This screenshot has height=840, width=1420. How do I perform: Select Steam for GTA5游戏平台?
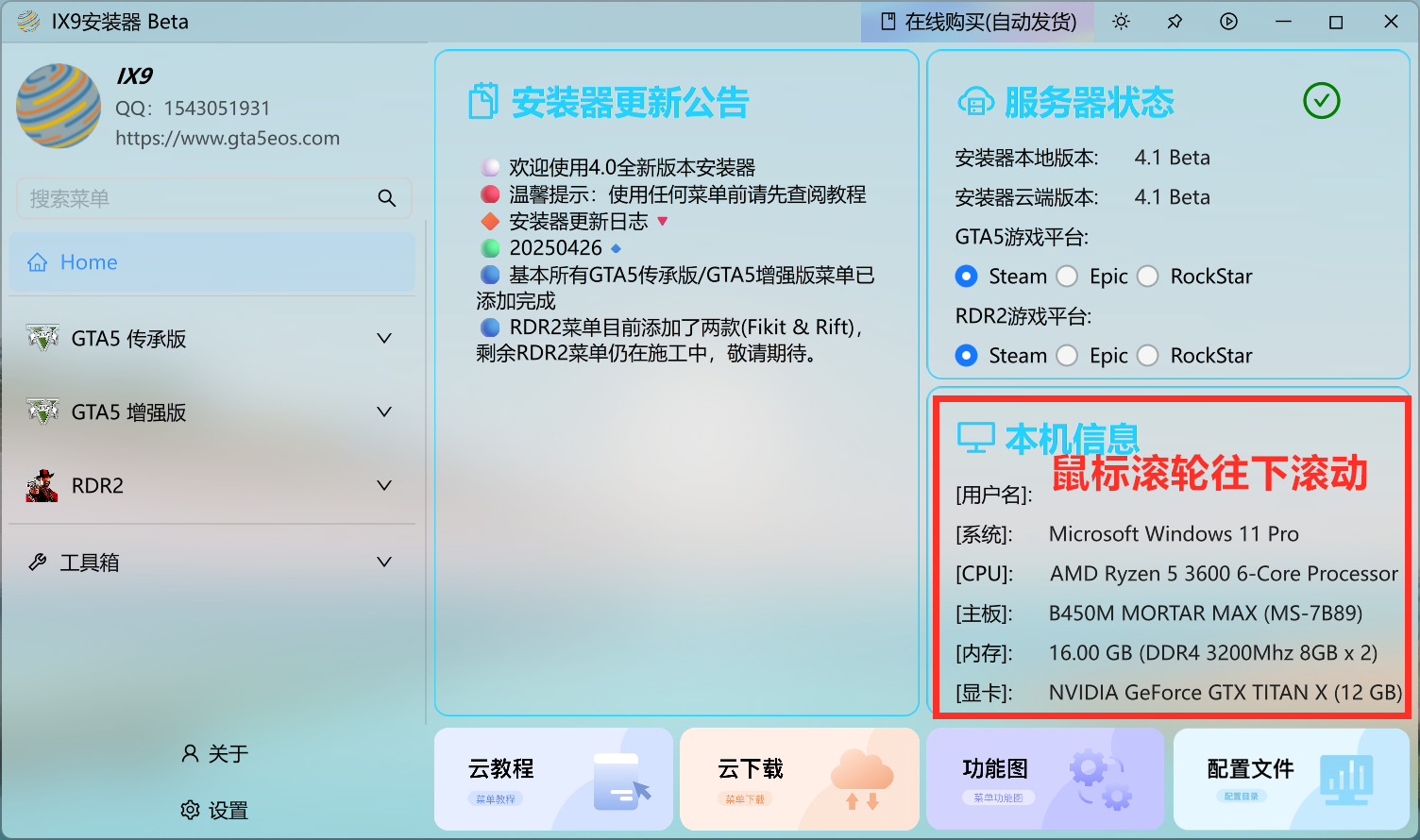coord(966,276)
